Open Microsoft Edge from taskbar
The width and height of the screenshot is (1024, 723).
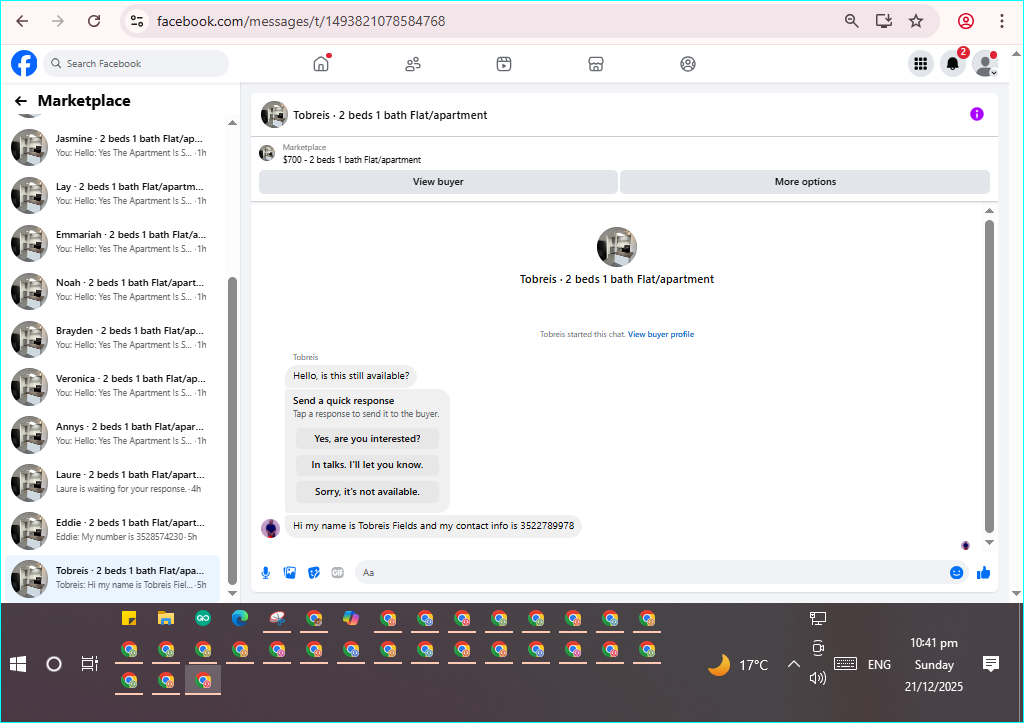pyautogui.click(x=240, y=618)
